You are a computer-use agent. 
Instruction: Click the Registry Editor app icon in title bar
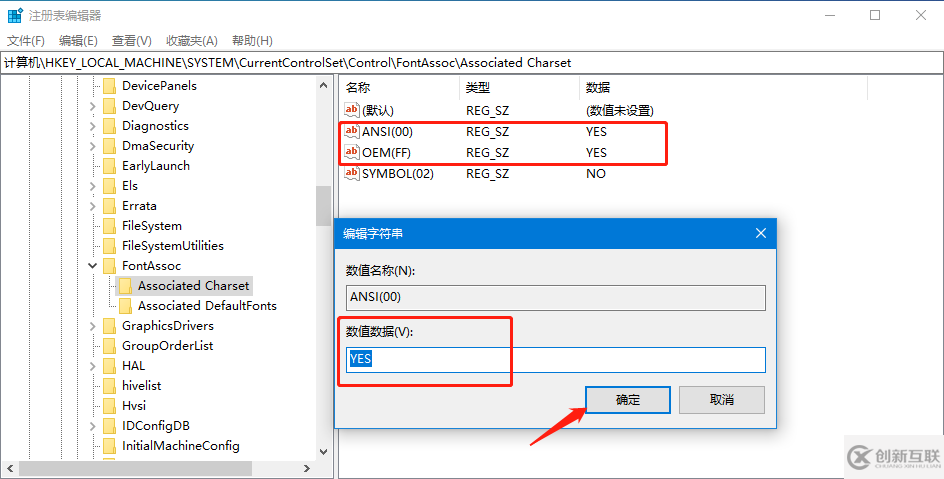(14, 16)
